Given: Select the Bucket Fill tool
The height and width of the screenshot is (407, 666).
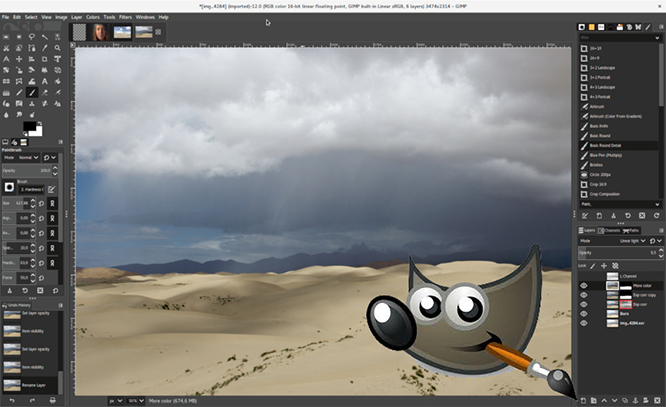Looking at the screenshot, I should [x=57, y=81].
